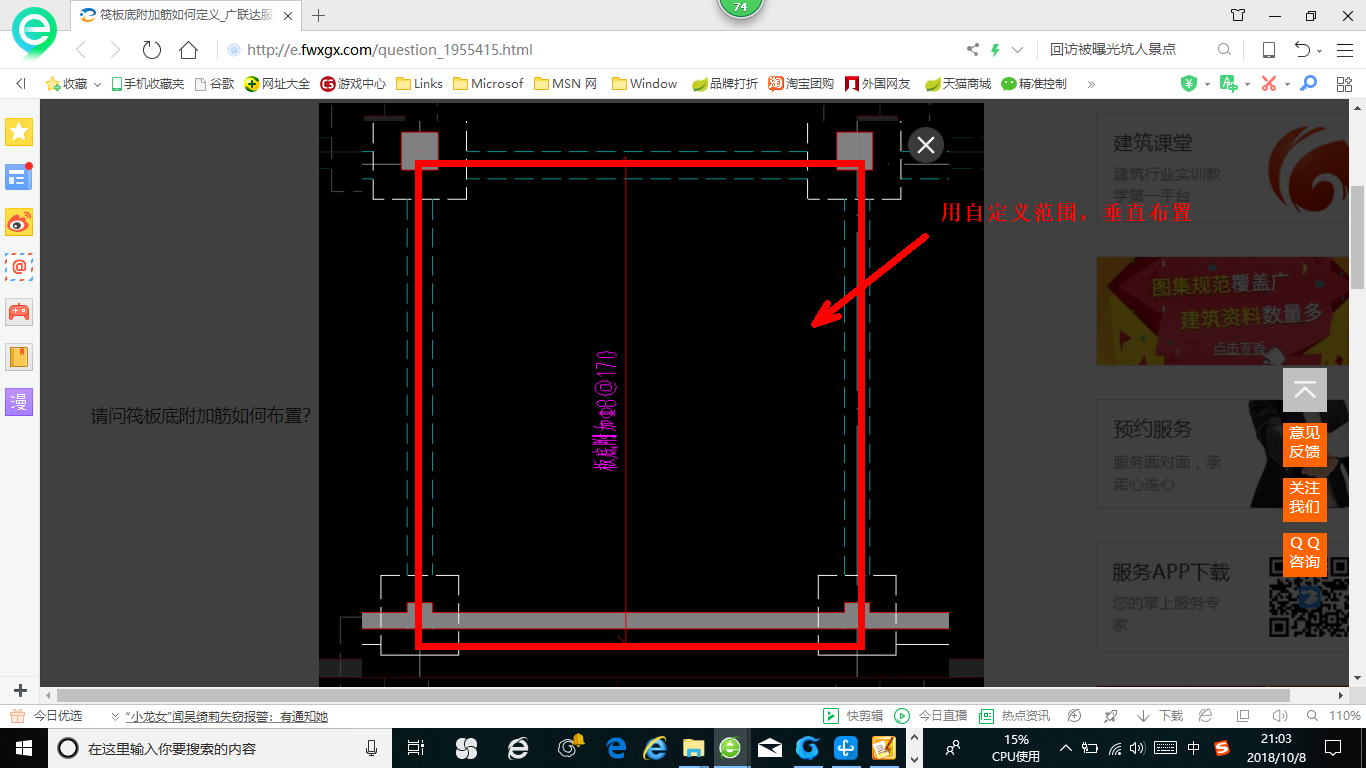The height and width of the screenshot is (768, 1366).
Task: Expand the green shield dropdown arrow
Action: pos(1207,85)
